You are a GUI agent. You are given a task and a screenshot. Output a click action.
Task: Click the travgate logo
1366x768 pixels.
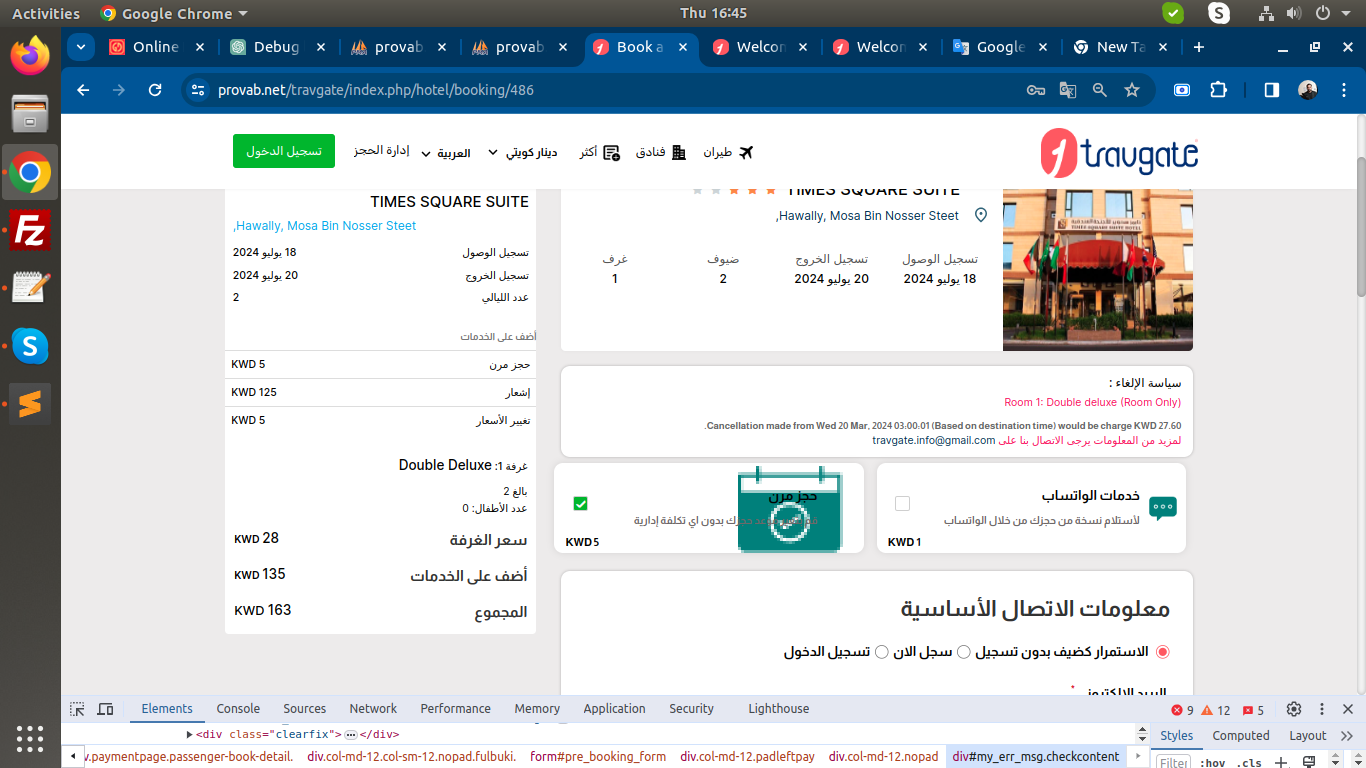pyautogui.click(x=1119, y=153)
